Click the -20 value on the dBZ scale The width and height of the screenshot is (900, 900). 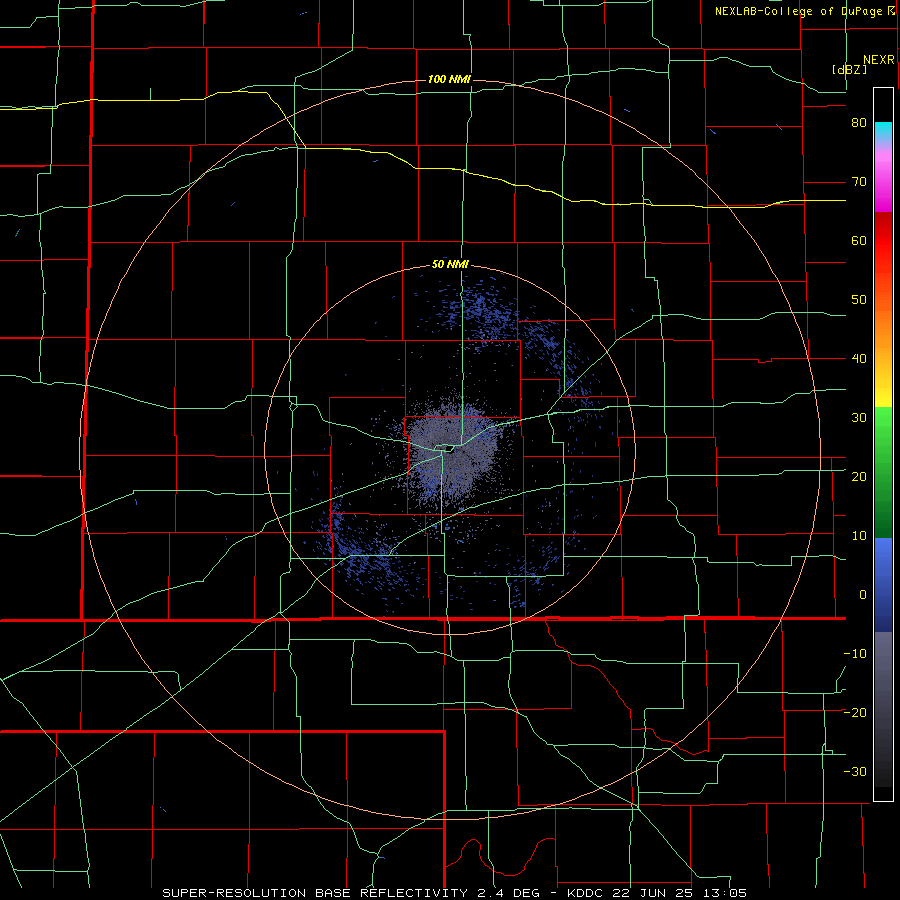(855, 712)
